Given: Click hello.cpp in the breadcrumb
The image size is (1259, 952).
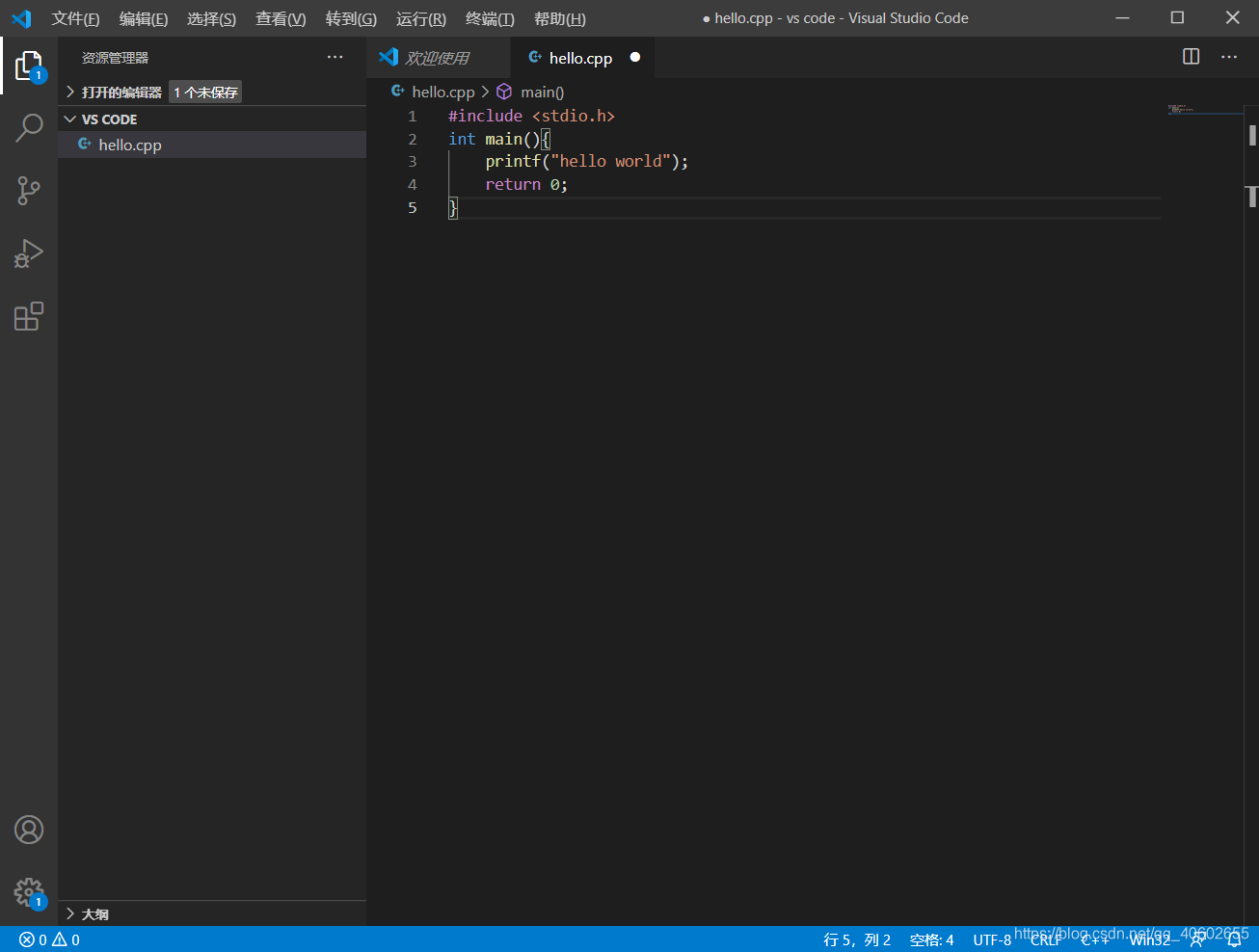Looking at the screenshot, I should pyautogui.click(x=442, y=92).
